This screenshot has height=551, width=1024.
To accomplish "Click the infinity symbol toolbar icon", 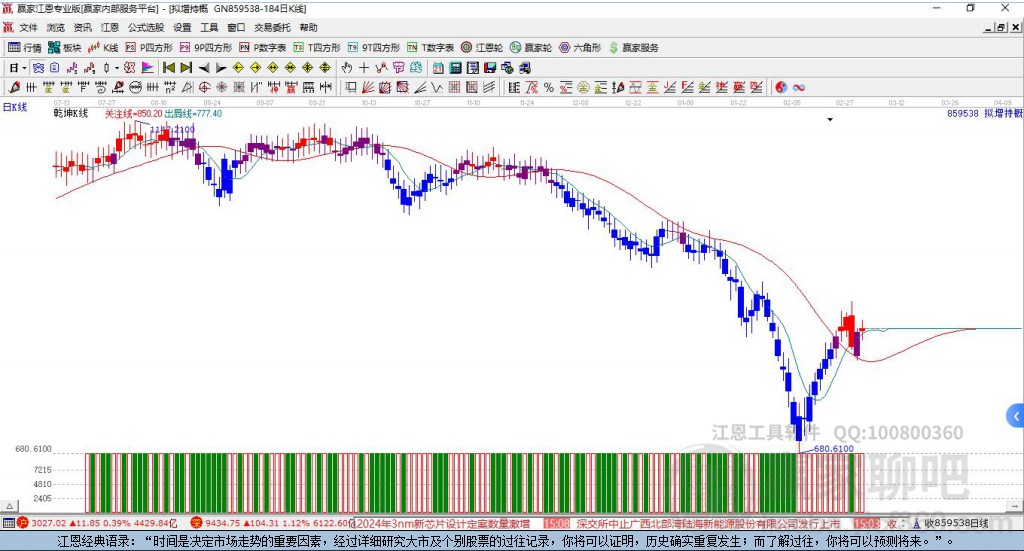I will click(x=799, y=87).
